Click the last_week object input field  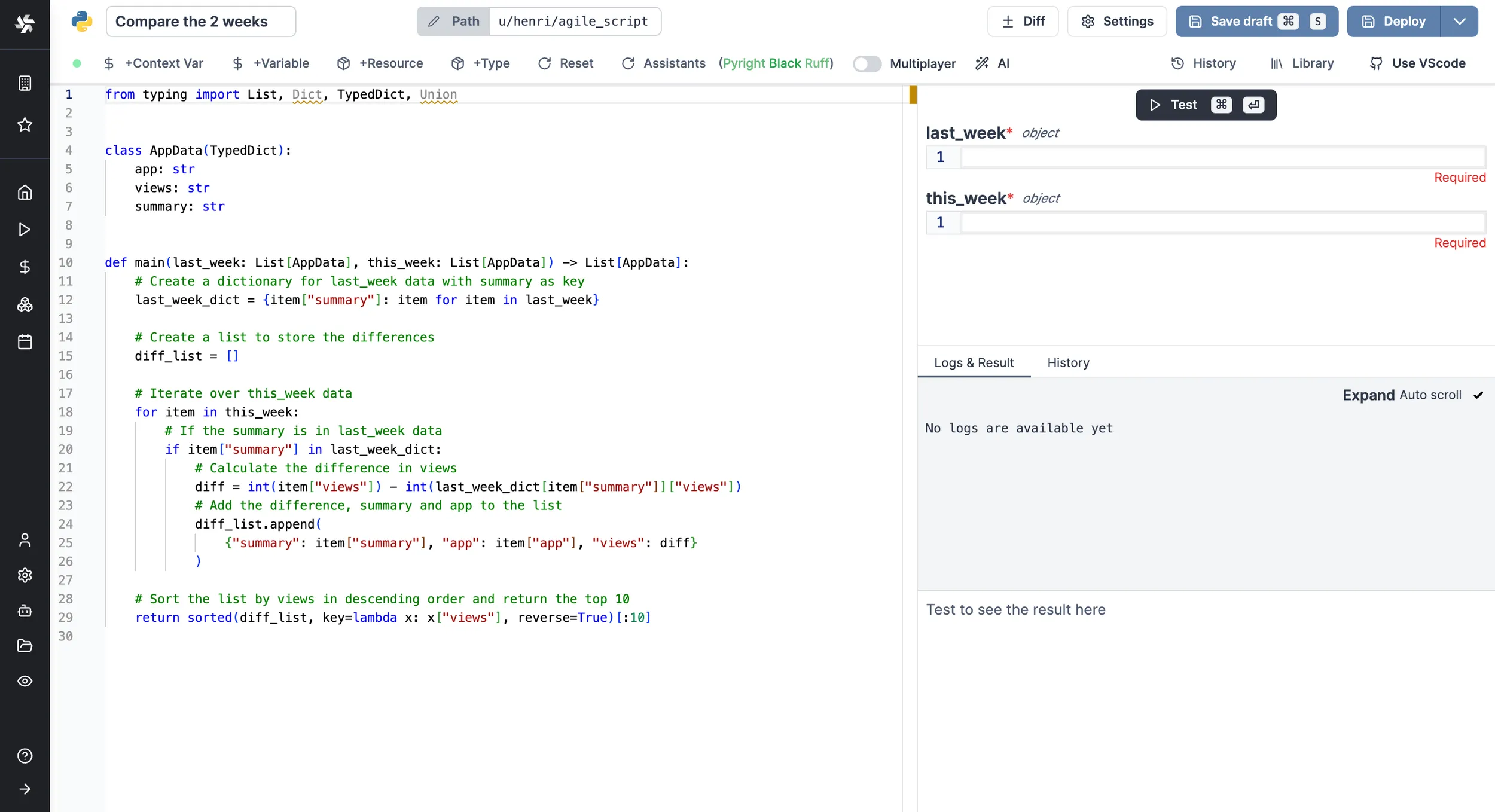(x=1222, y=158)
